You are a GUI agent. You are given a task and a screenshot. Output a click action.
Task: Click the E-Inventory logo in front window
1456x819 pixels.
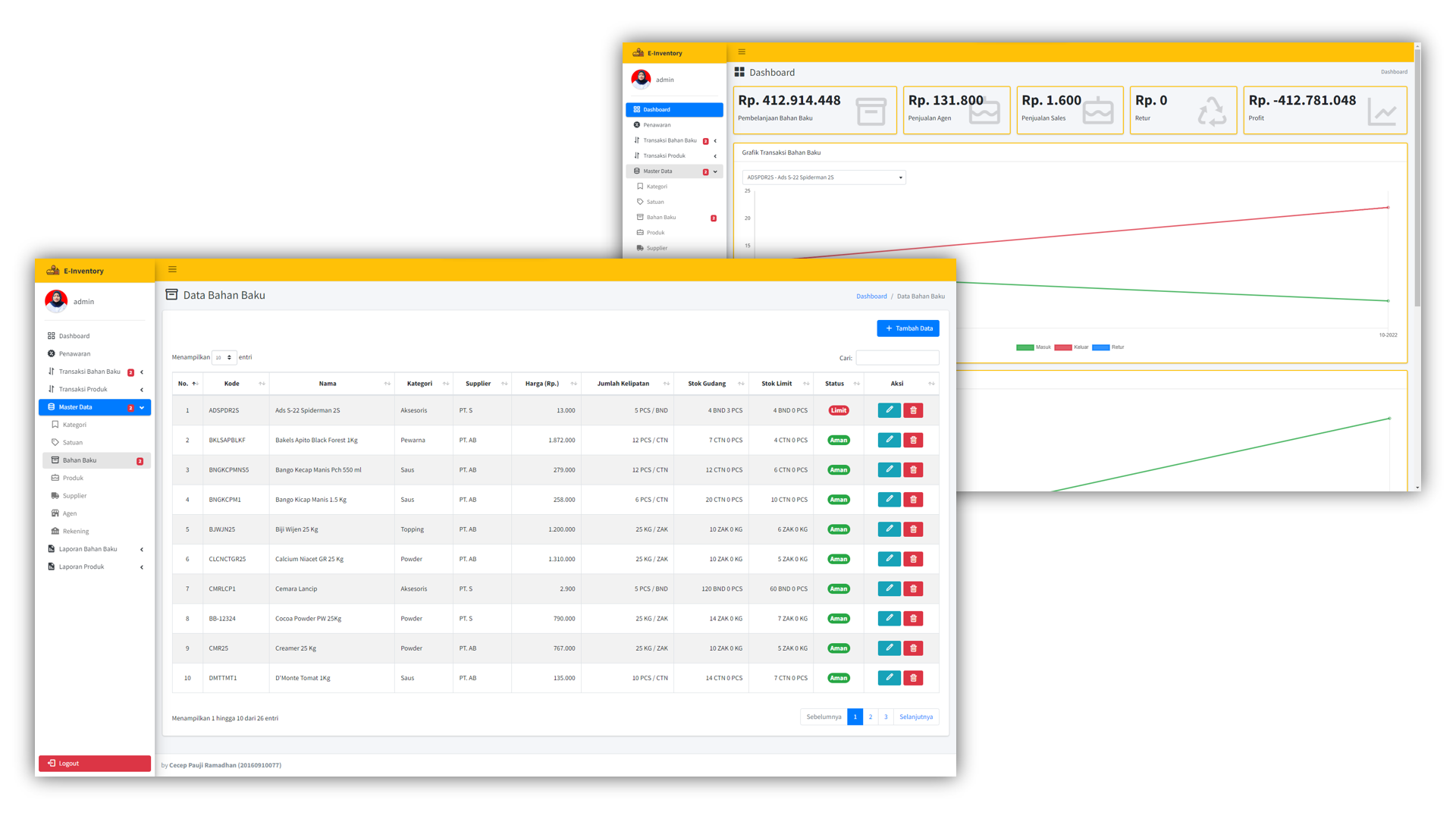tap(53, 271)
